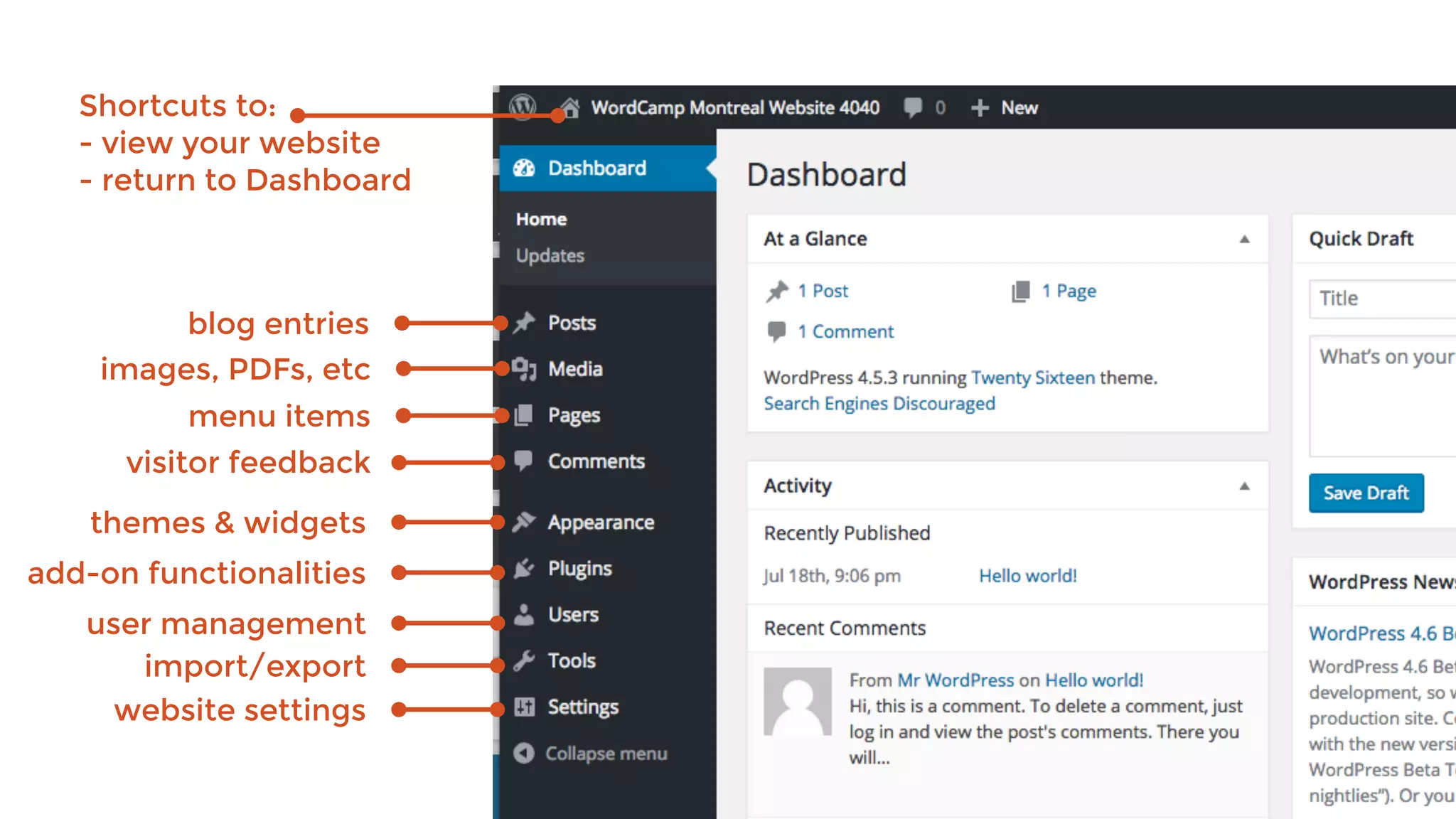Open the 1 Page link
The width and height of the screenshot is (1456, 819).
[x=1069, y=291]
